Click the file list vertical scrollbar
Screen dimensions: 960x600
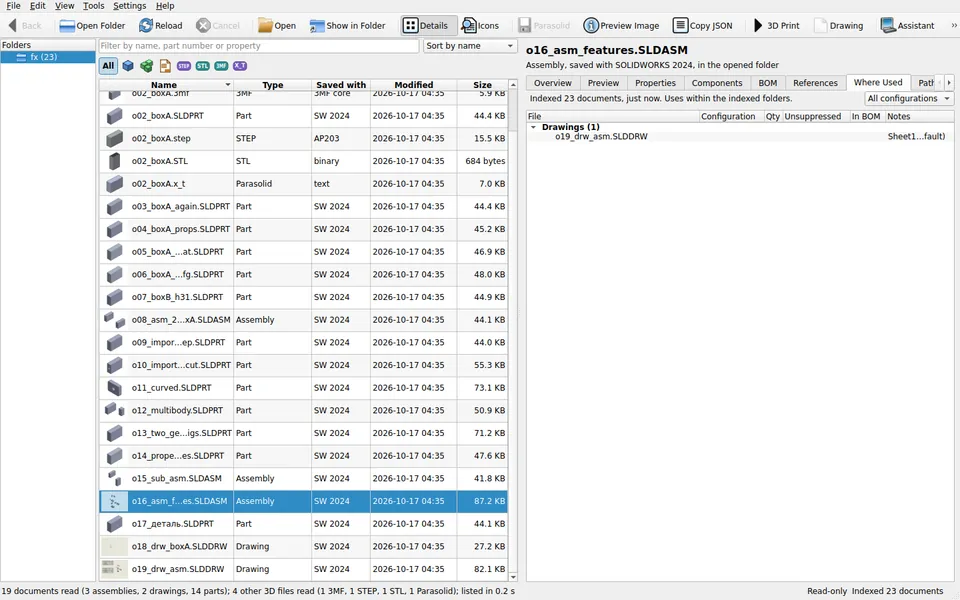pyautogui.click(x=513, y=331)
